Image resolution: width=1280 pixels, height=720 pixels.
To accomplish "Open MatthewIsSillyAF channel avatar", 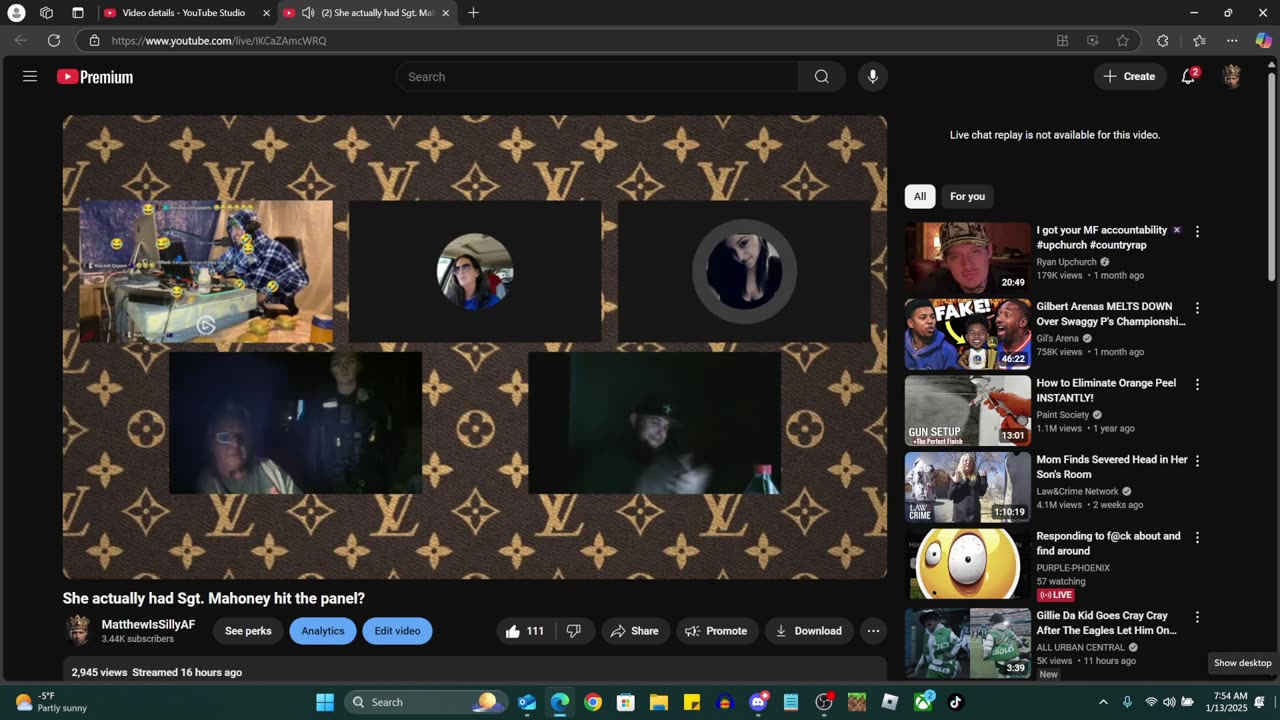I will pos(78,630).
